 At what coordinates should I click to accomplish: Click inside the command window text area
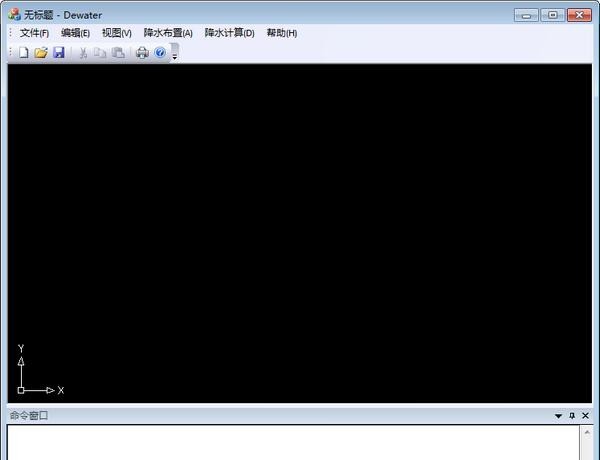click(293, 442)
